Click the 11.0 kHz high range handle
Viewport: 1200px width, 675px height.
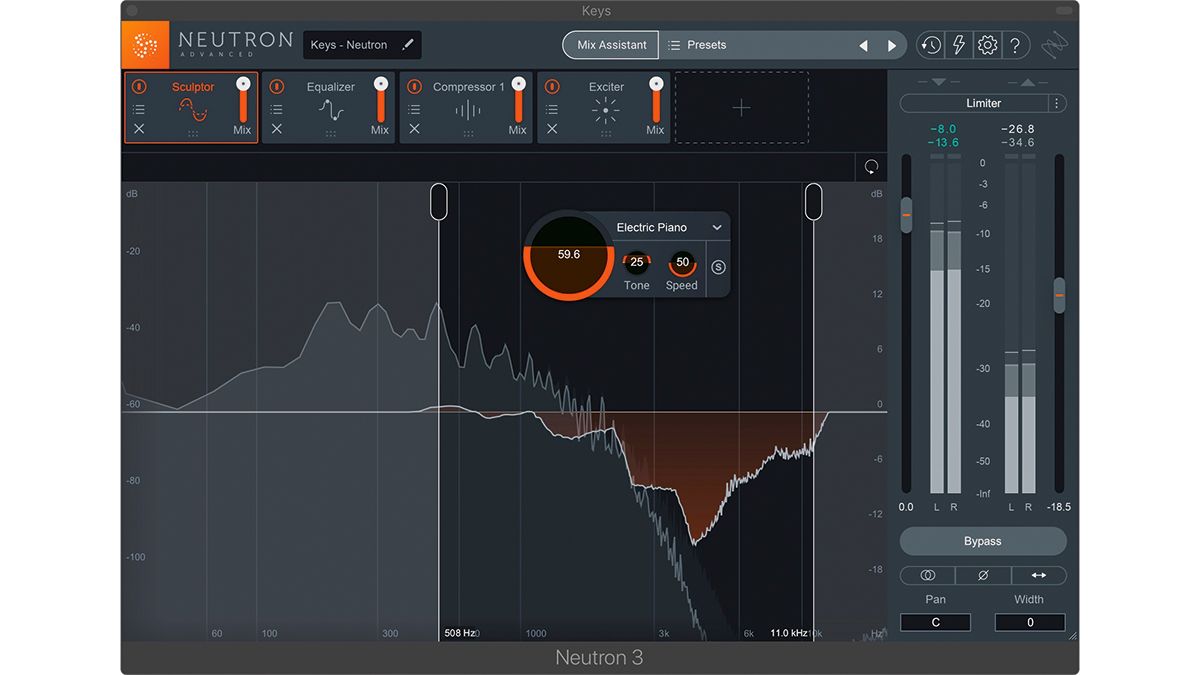coord(814,201)
